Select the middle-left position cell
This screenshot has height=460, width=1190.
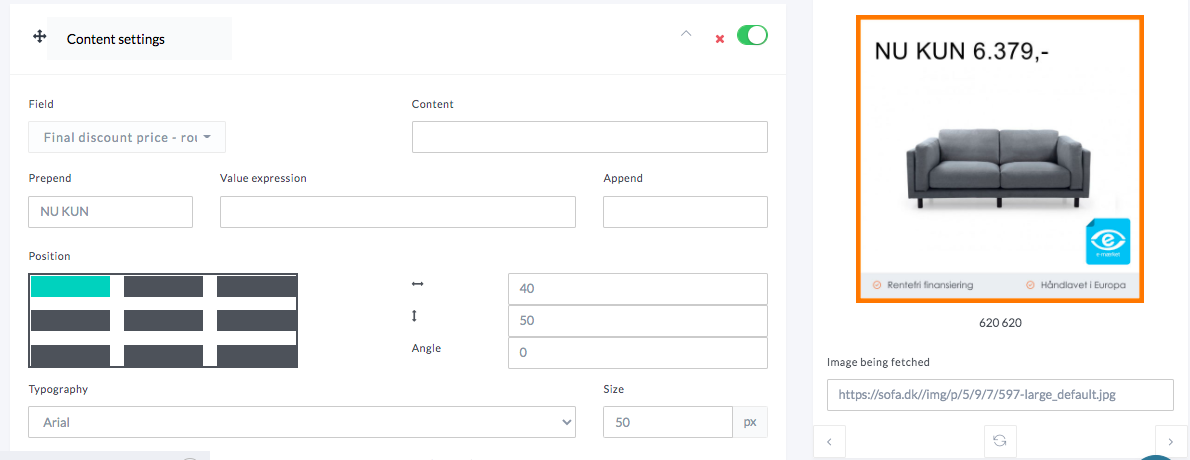point(71,320)
